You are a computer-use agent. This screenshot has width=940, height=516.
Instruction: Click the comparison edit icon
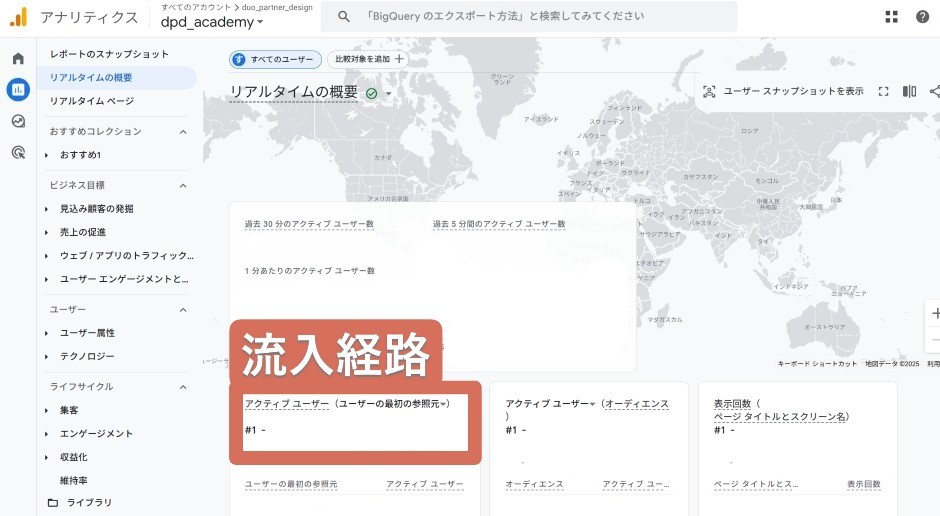pyautogui.click(x=909, y=91)
